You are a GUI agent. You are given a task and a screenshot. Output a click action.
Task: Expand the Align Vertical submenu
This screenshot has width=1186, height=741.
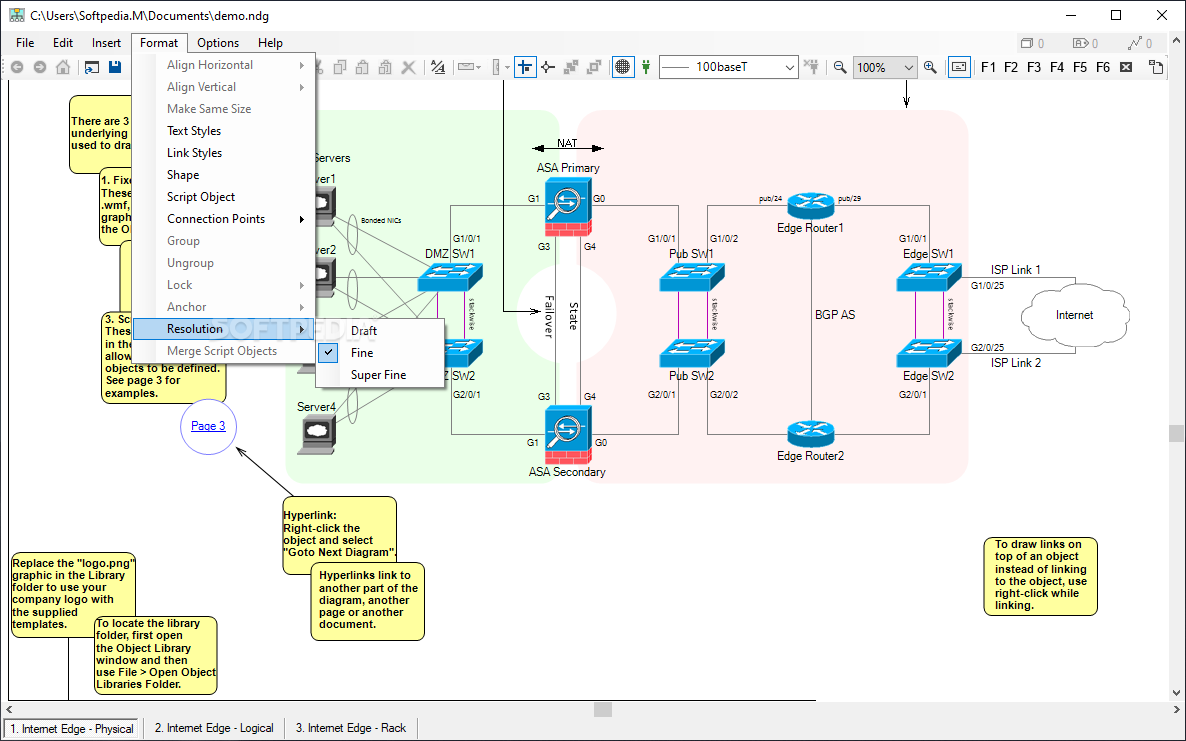(224, 87)
